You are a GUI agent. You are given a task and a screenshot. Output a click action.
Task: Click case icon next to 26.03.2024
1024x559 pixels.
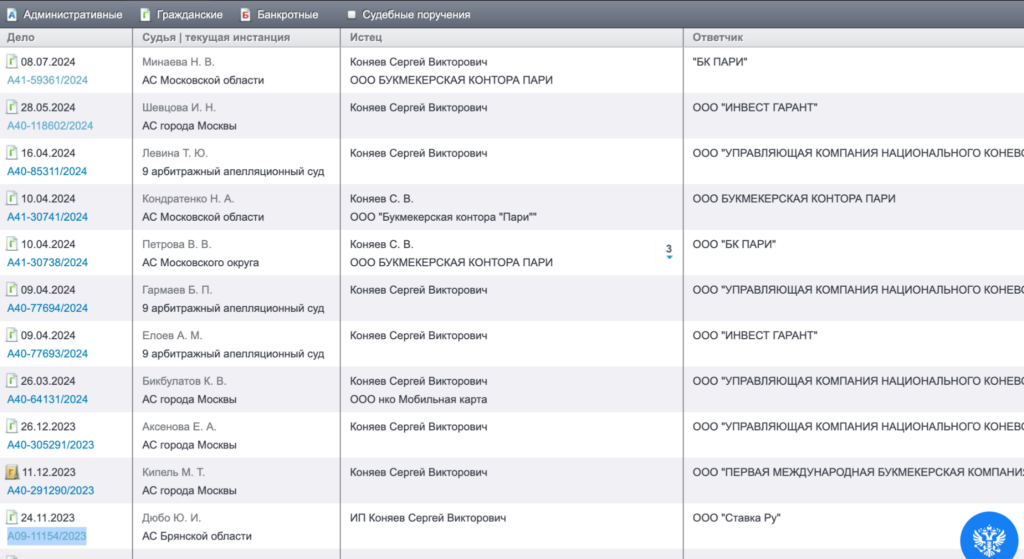(12, 381)
